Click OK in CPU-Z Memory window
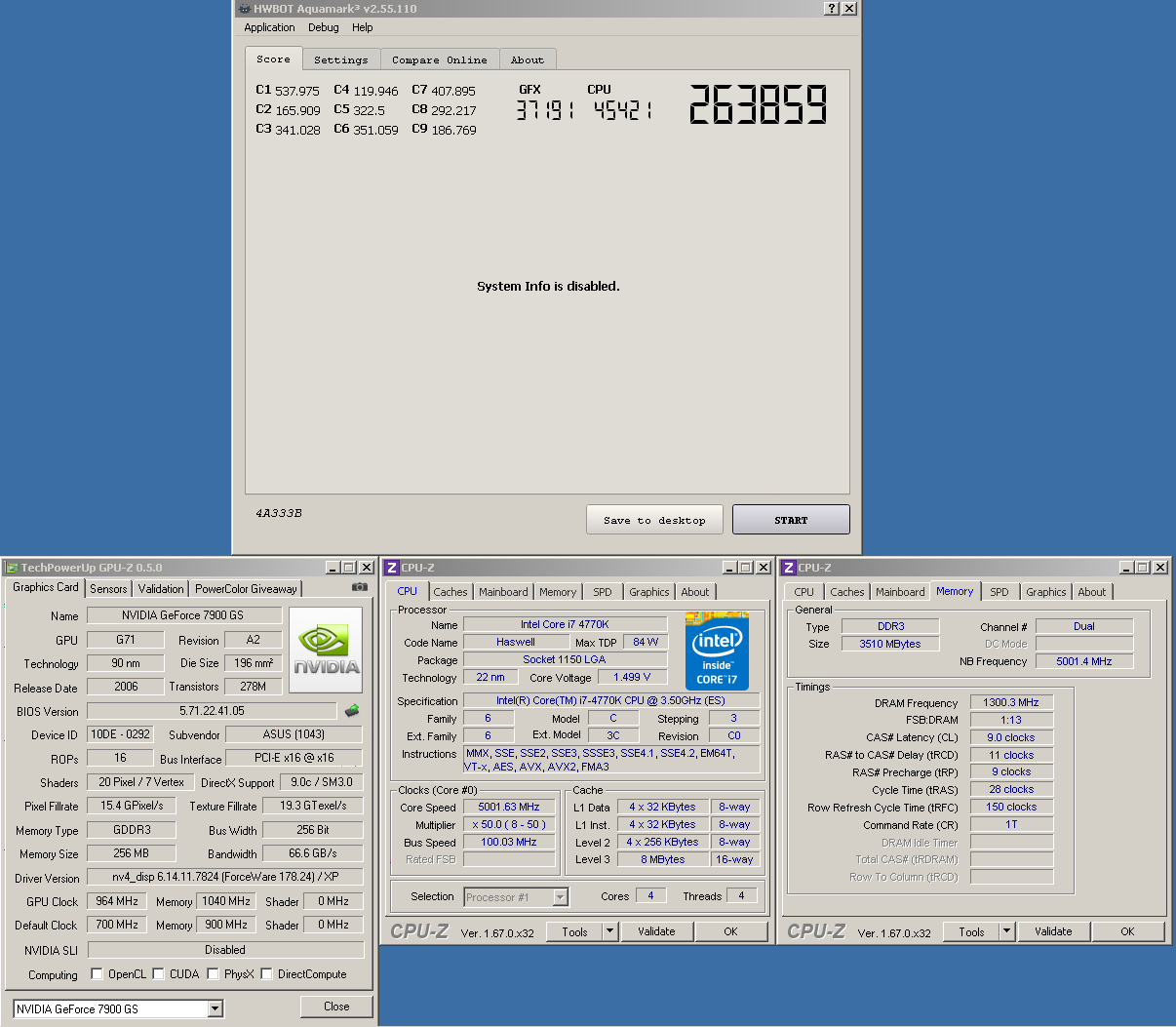1176x1027 pixels. (1127, 931)
